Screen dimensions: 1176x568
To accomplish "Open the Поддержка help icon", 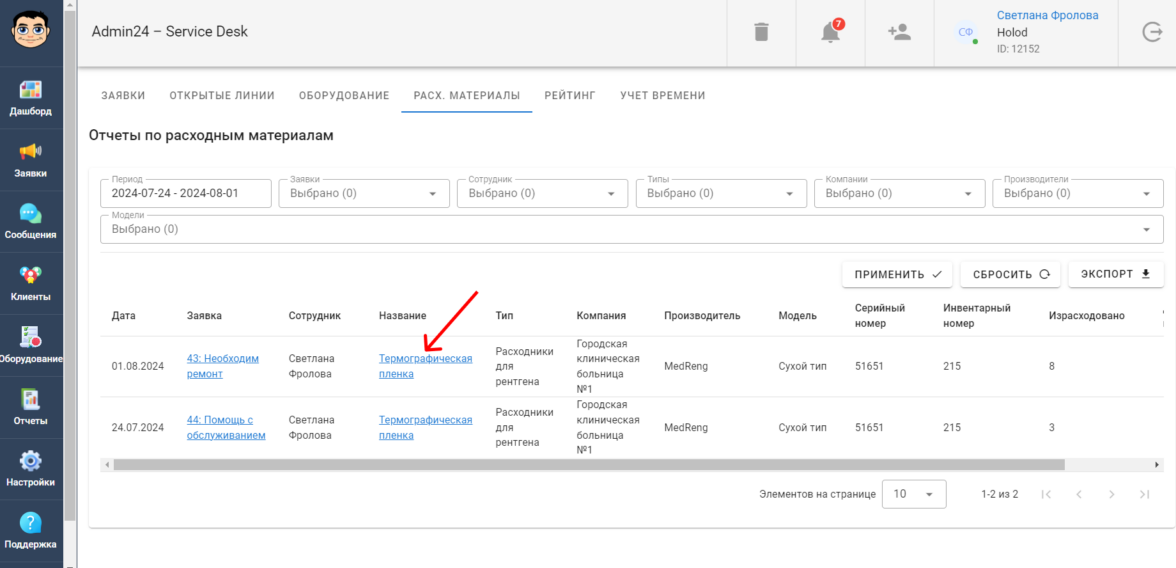I will [x=31, y=530].
